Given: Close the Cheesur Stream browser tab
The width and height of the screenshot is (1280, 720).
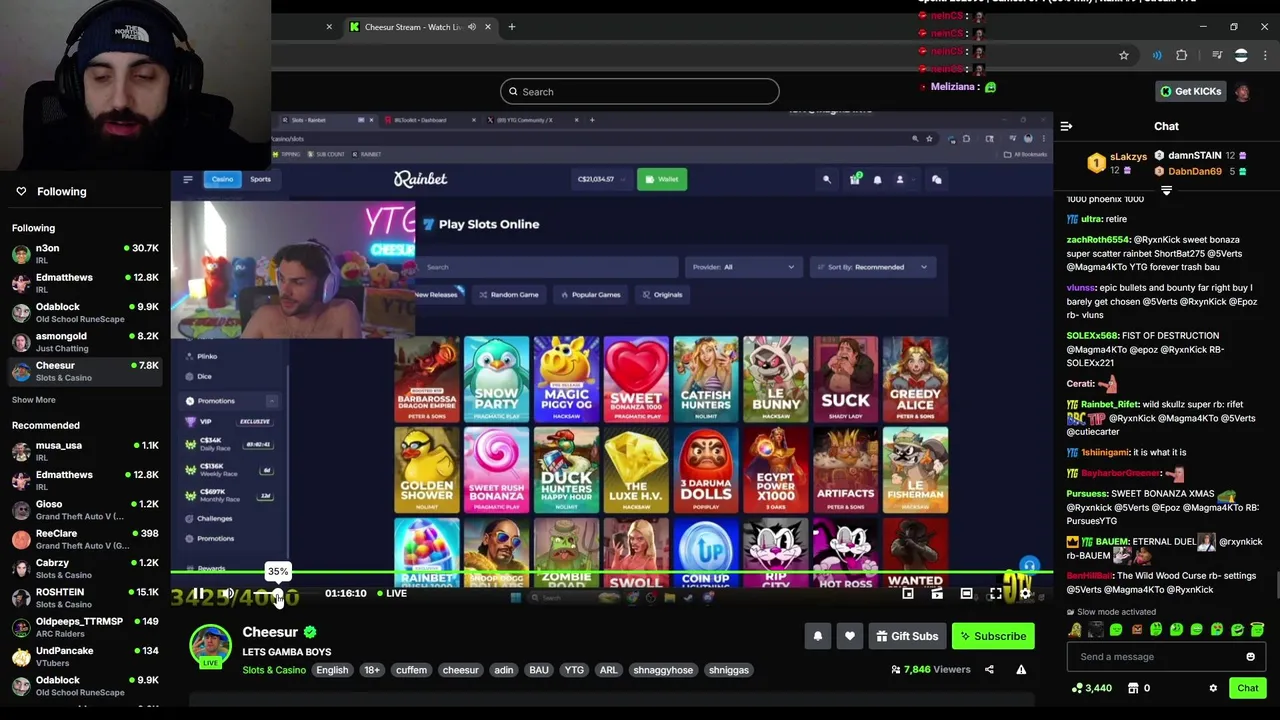Looking at the screenshot, I should click(x=488, y=27).
